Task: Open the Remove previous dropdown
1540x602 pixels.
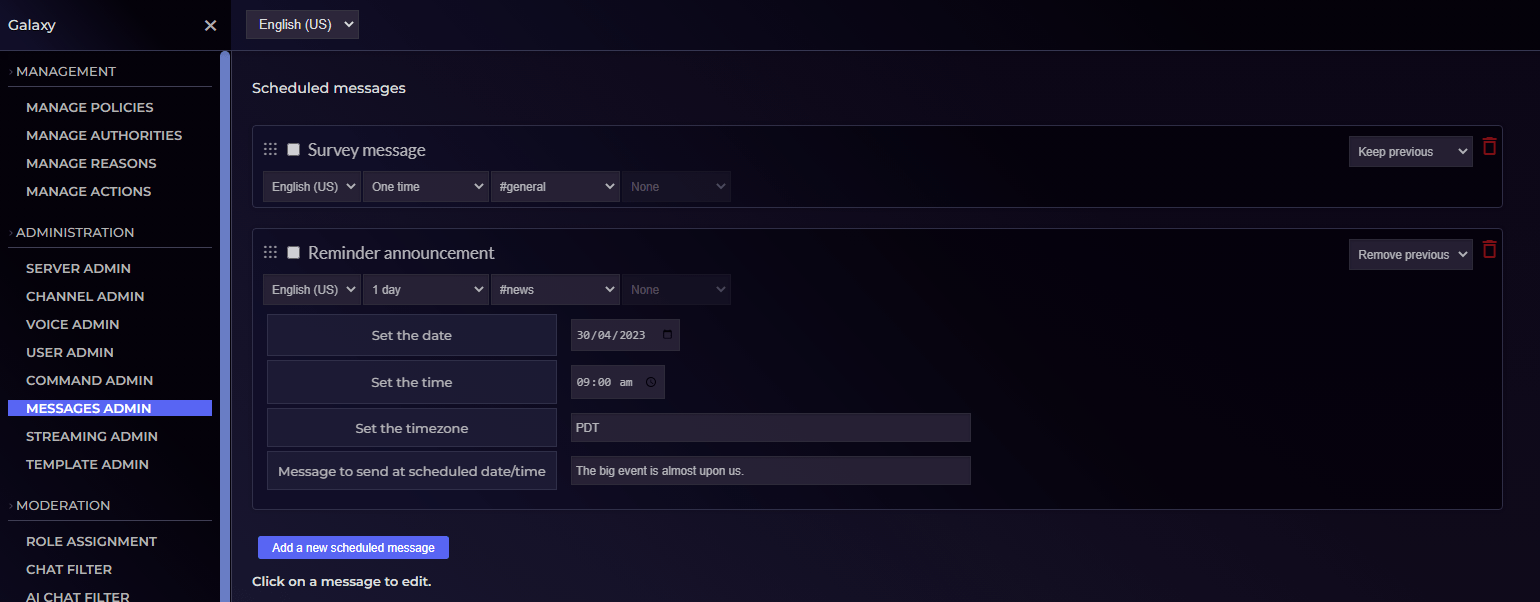Action: [x=1410, y=255]
